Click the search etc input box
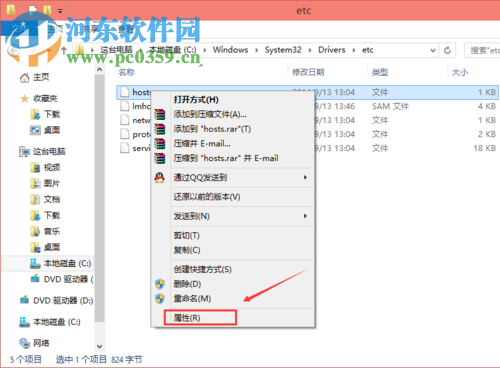 (483, 50)
